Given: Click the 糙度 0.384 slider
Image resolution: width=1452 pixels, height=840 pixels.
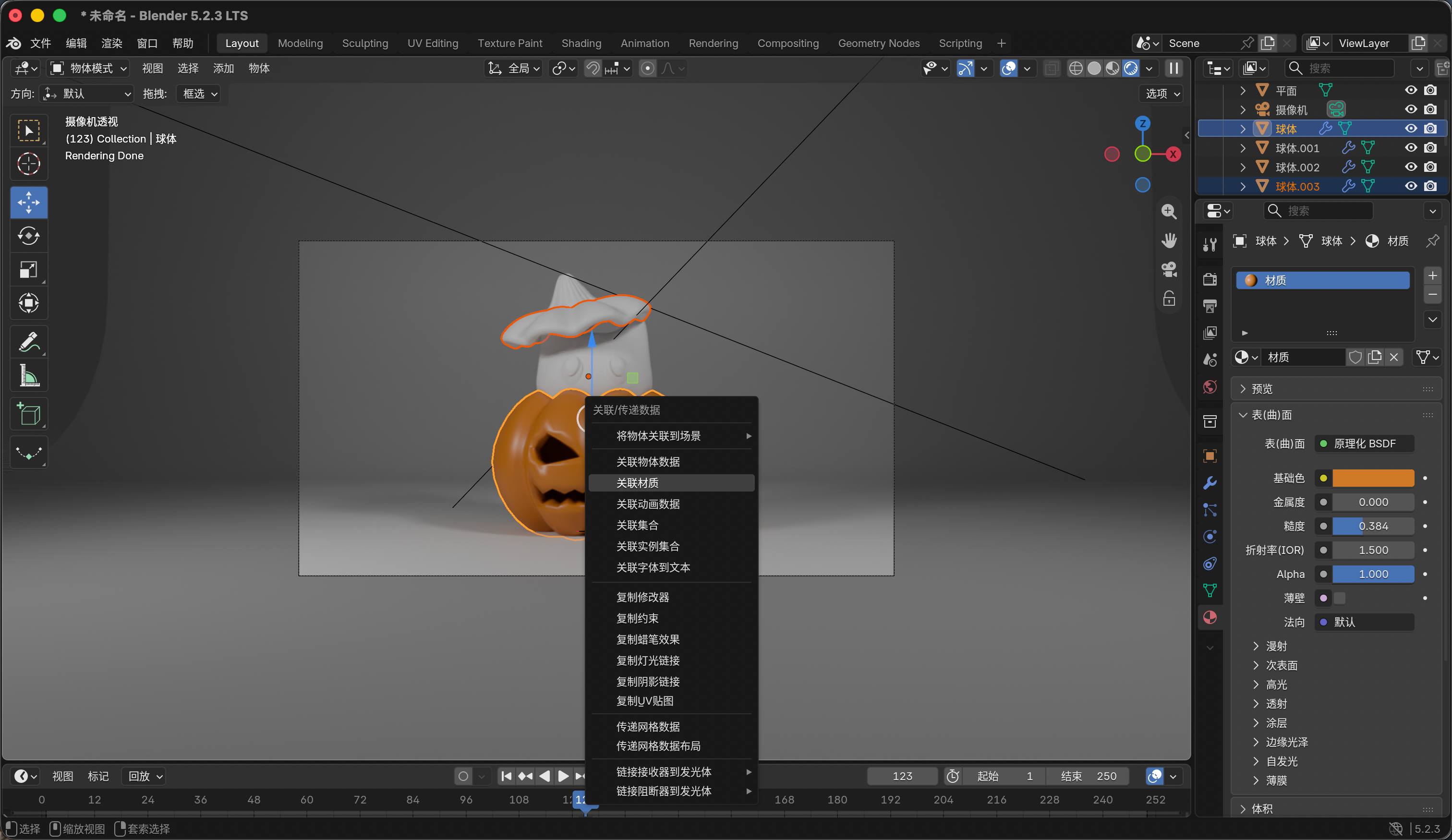Looking at the screenshot, I should click(x=1373, y=526).
